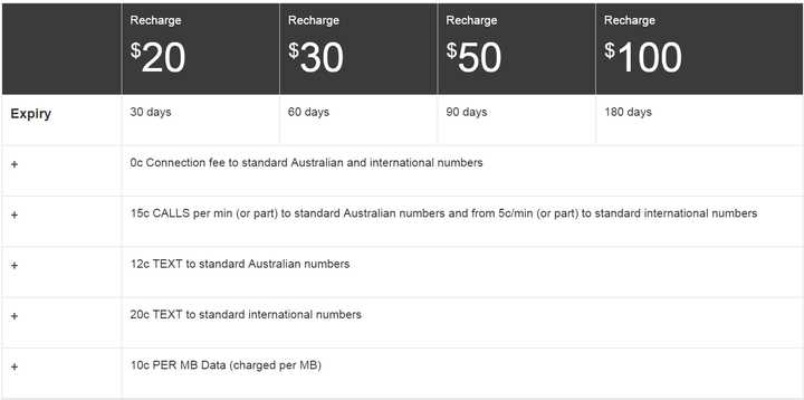Expand the plus icon beside 15c CALLS row
Screen dimensions: 804x400
14,215
